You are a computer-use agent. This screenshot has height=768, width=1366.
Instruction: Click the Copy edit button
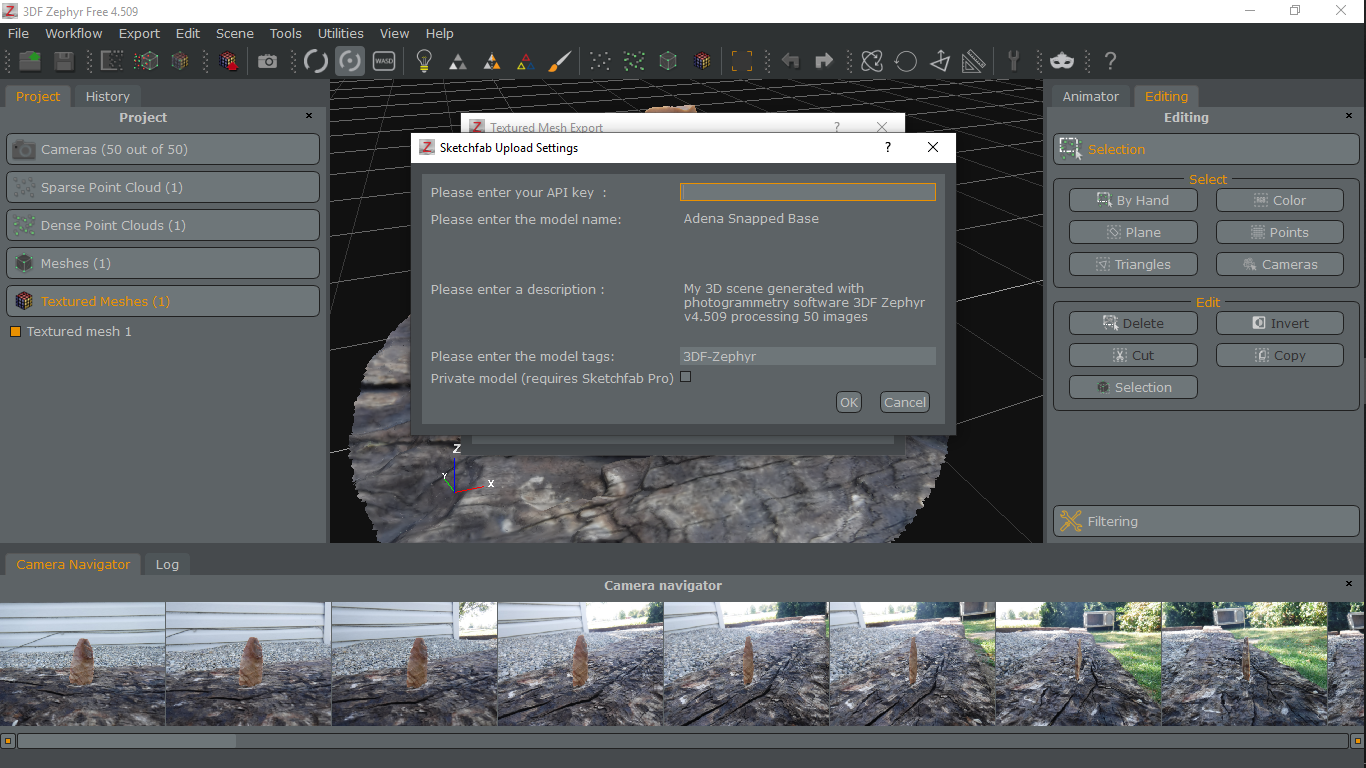1280,355
